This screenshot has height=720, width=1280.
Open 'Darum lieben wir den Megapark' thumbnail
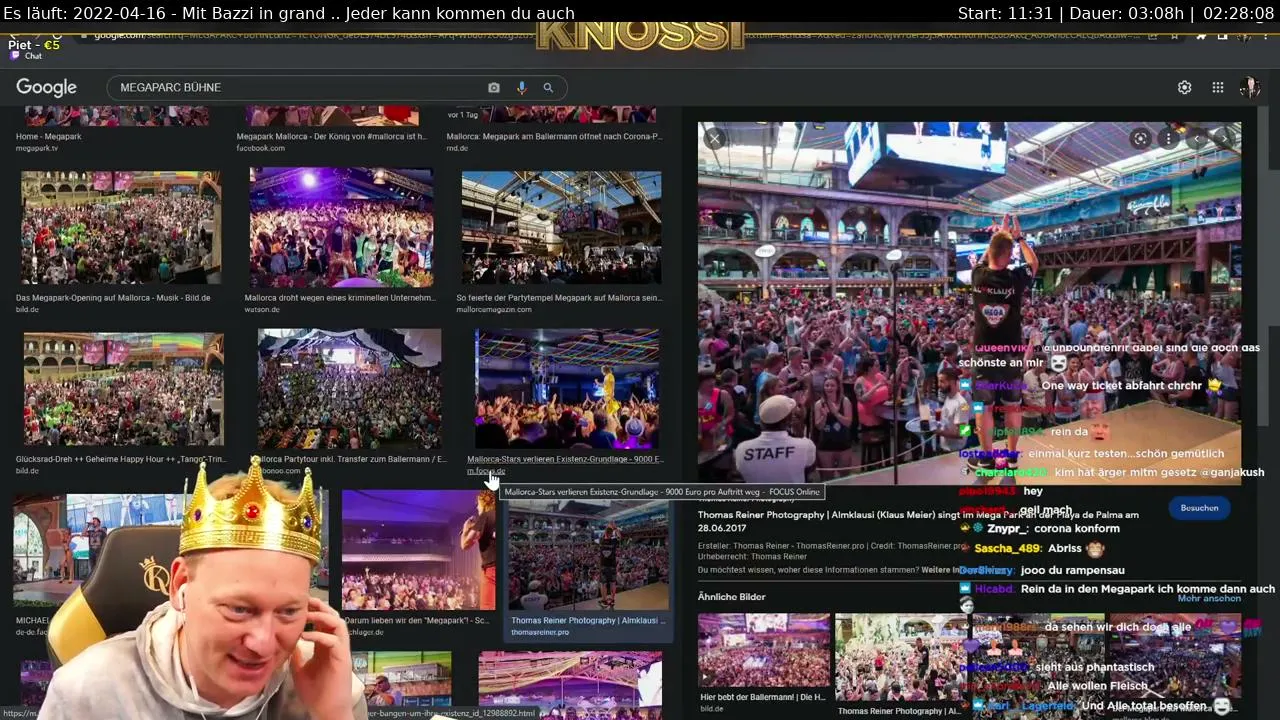(418, 550)
